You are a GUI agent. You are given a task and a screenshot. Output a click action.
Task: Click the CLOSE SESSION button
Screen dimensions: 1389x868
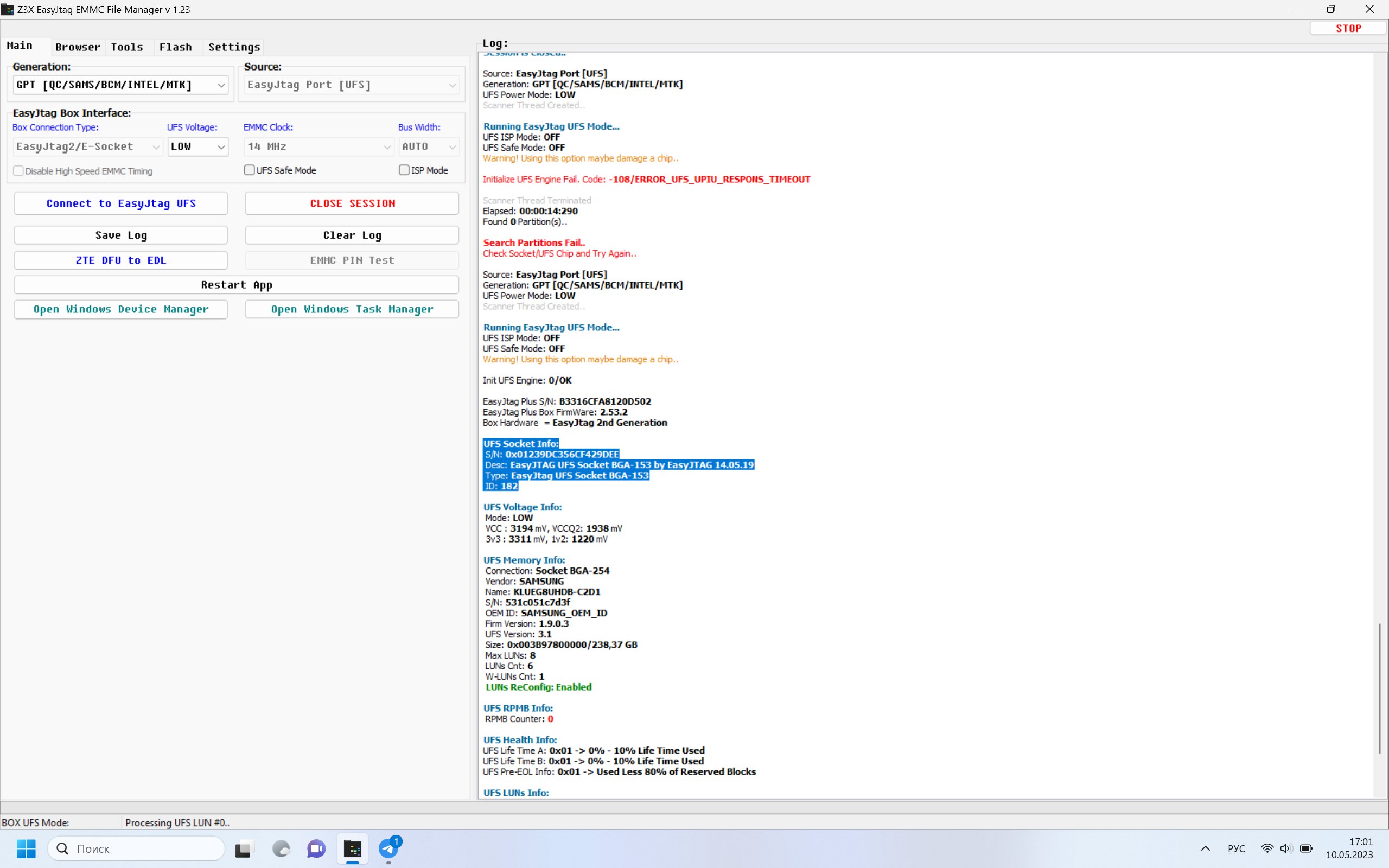click(x=353, y=203)
